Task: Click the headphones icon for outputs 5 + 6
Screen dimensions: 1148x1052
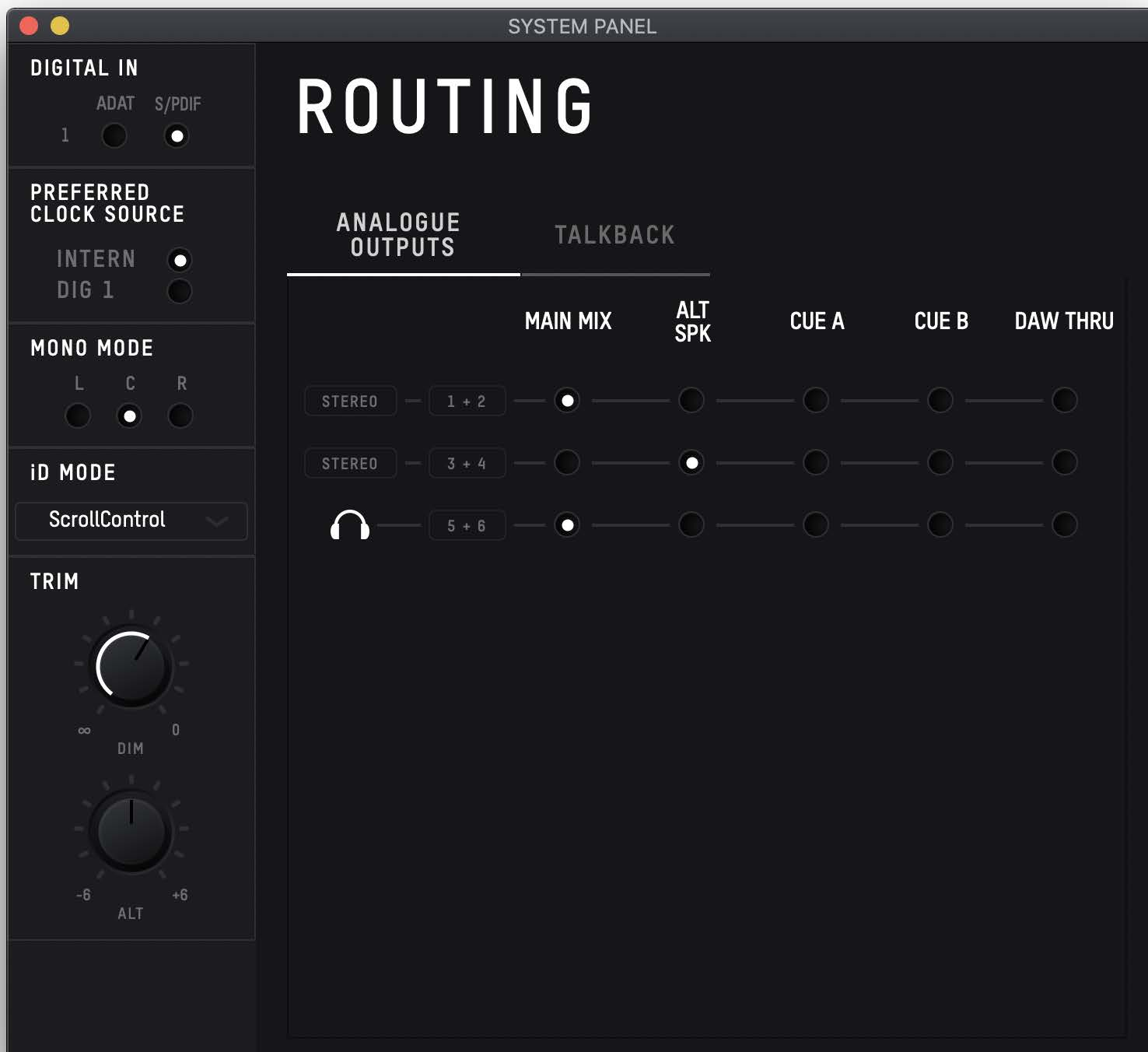Action: (350, 525)
